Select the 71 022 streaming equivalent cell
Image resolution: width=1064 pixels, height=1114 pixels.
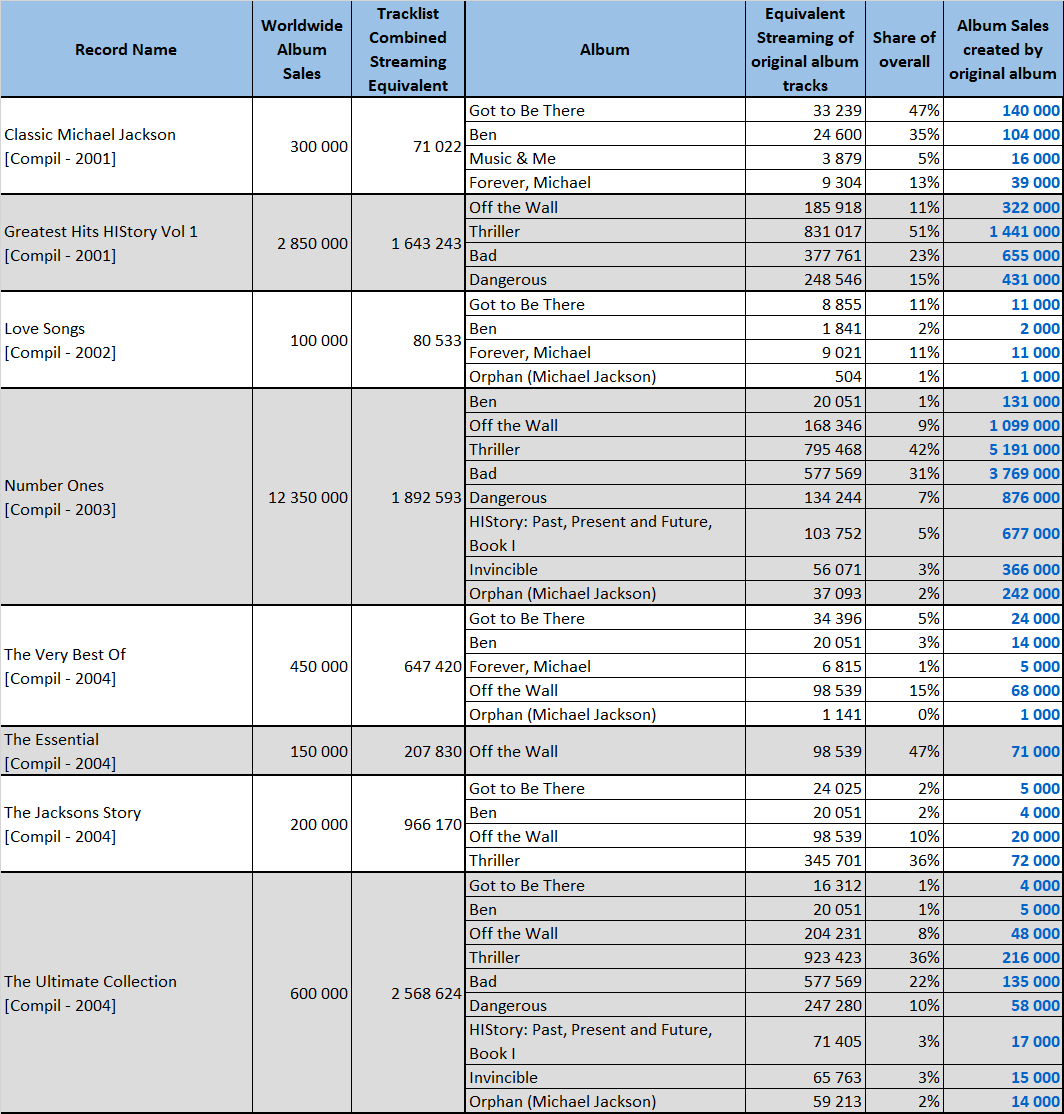408,146
